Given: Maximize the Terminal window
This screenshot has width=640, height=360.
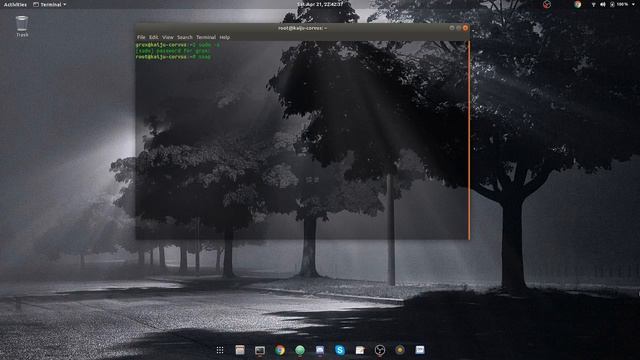Looking at the screenshot, I should pyautogui.click(x=458, y=28).
